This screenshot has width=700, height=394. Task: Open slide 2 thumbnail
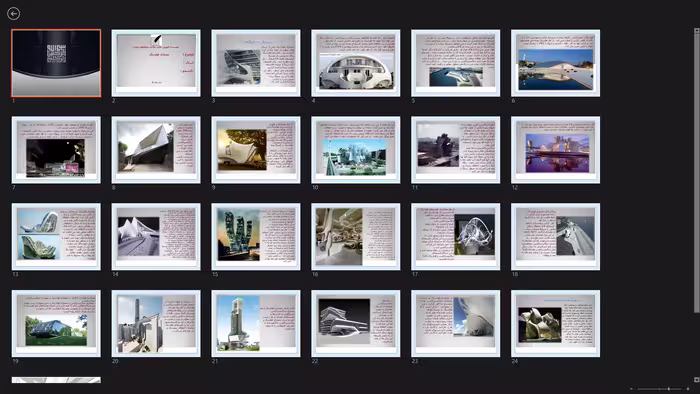(x=156, y=63)
